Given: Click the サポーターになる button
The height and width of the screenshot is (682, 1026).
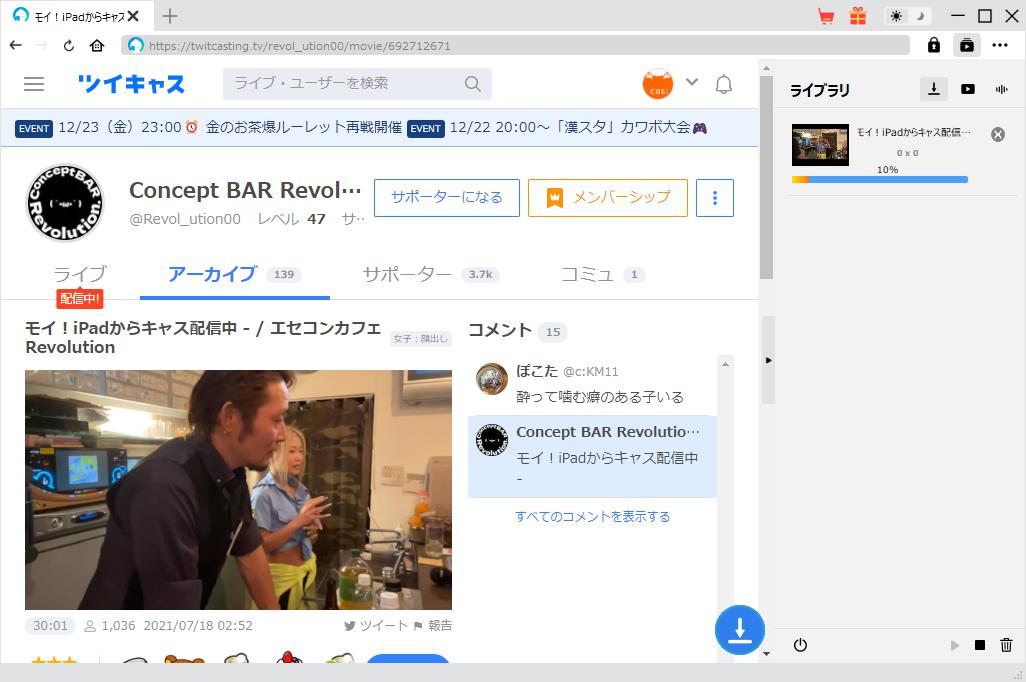Looking at the screenshot, I should [x=446, y=198].
